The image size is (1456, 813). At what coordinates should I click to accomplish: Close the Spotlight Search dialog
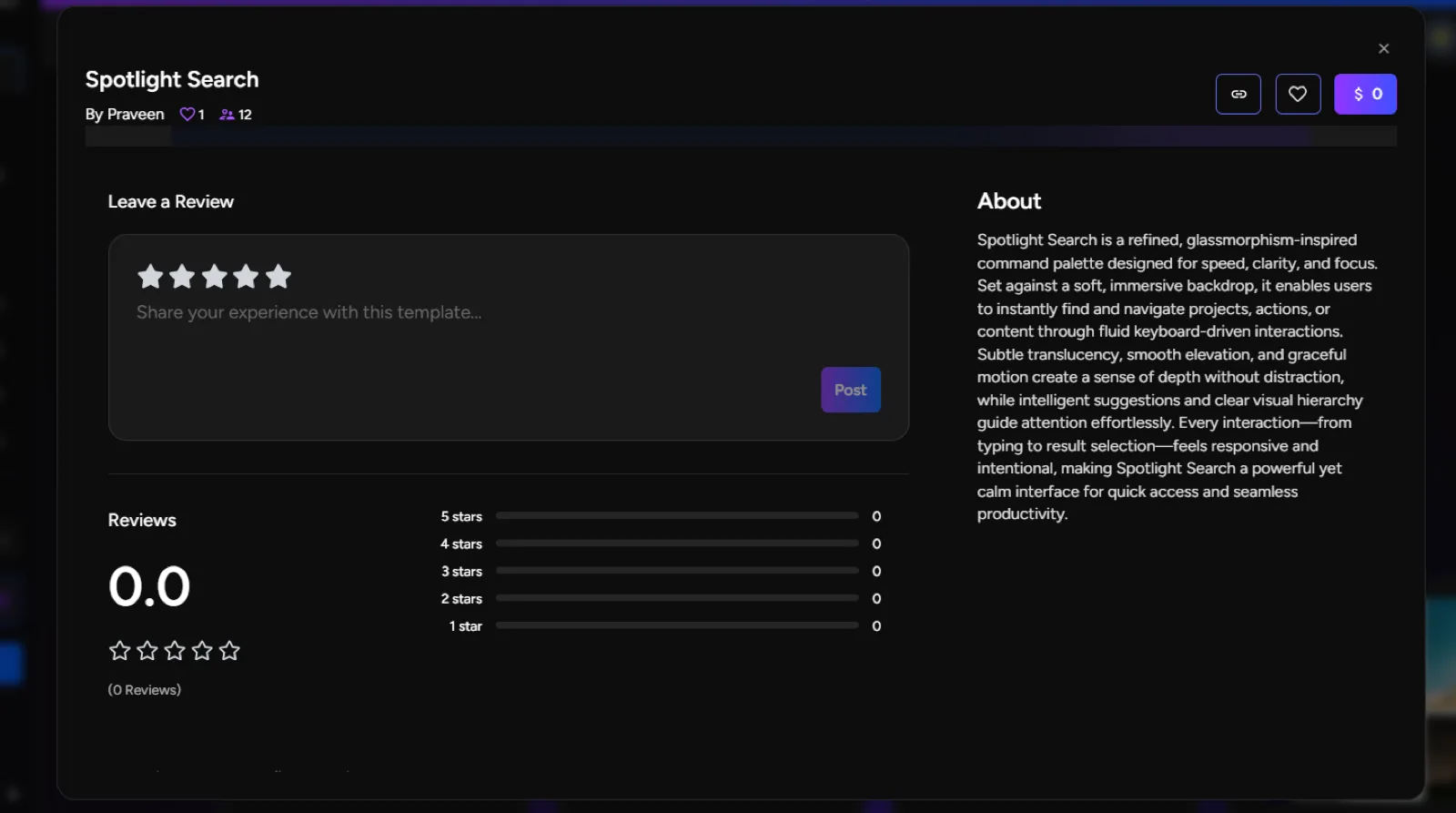1383,48
